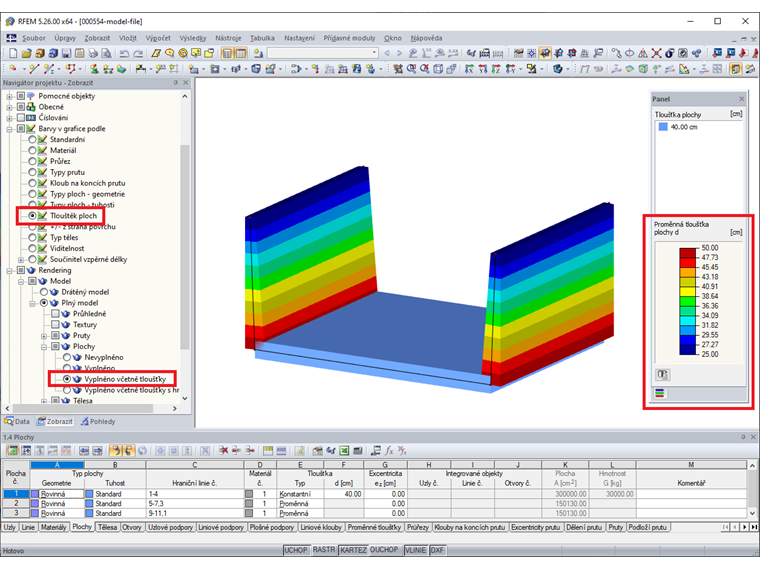Select the Typy prutu radio button
The image size is (760, 570).
(32, 172)
